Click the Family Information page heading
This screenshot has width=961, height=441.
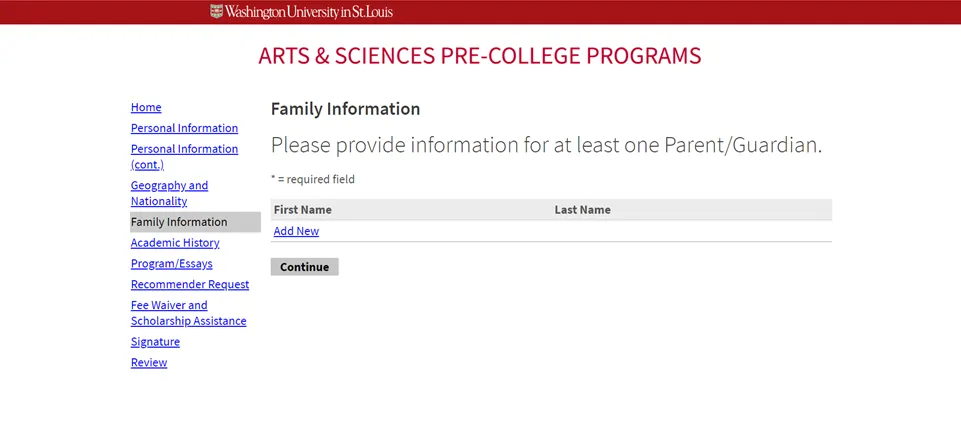[345, 109]
